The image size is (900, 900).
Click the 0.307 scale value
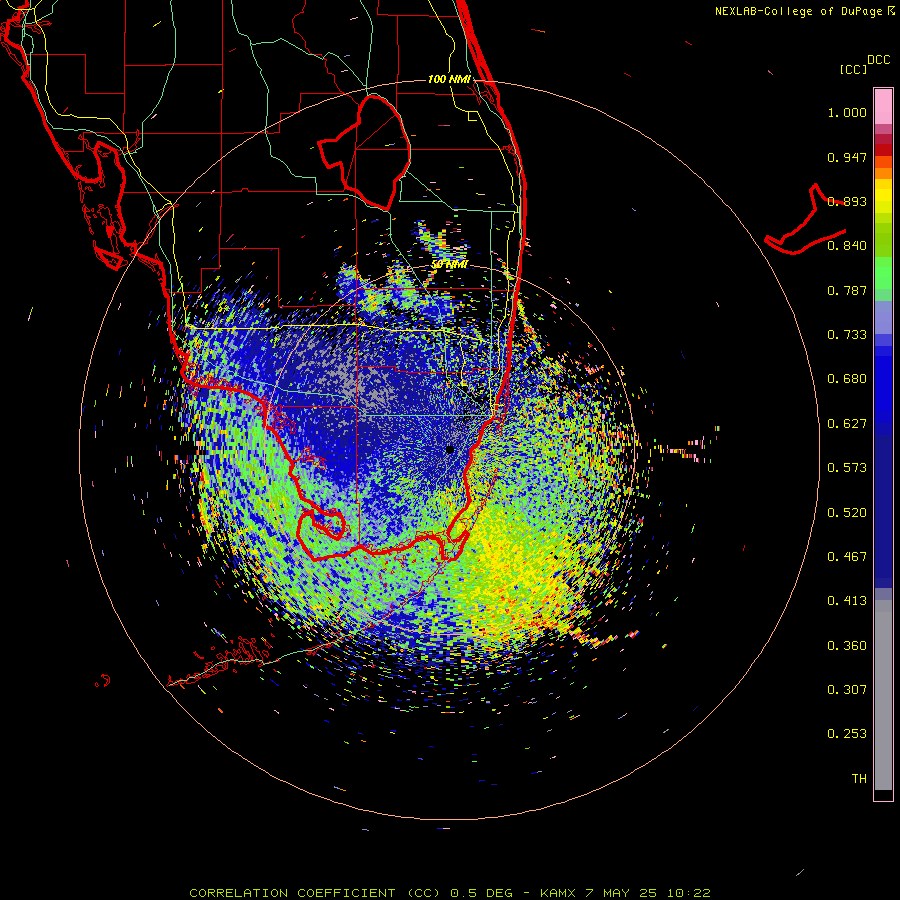pyautogui.click(x=847, y=690)
